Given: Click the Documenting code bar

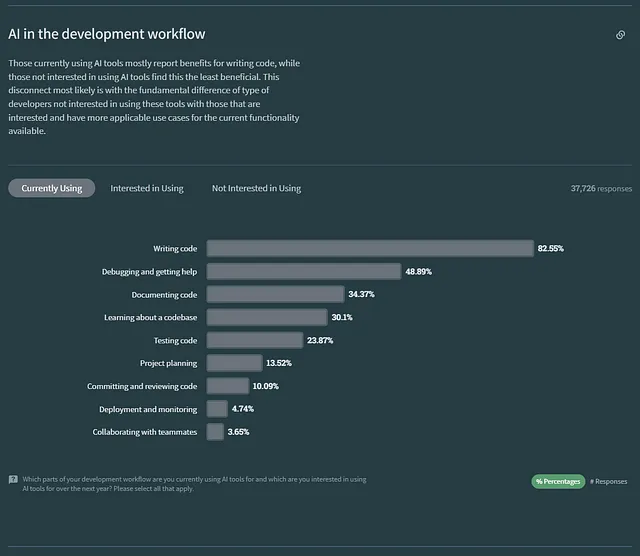Looking at the screenshot, I should (x=275, y=294).
